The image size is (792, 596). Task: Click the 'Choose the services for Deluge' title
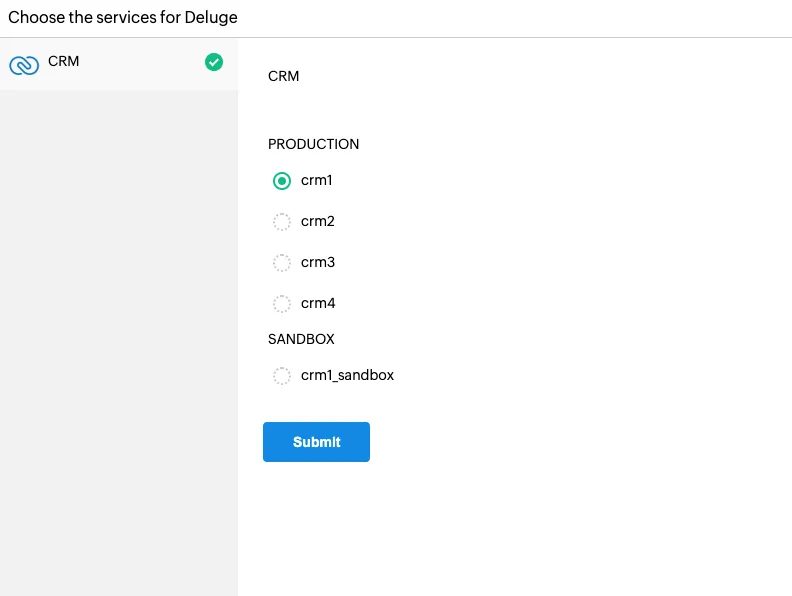(x=123, y=17)
